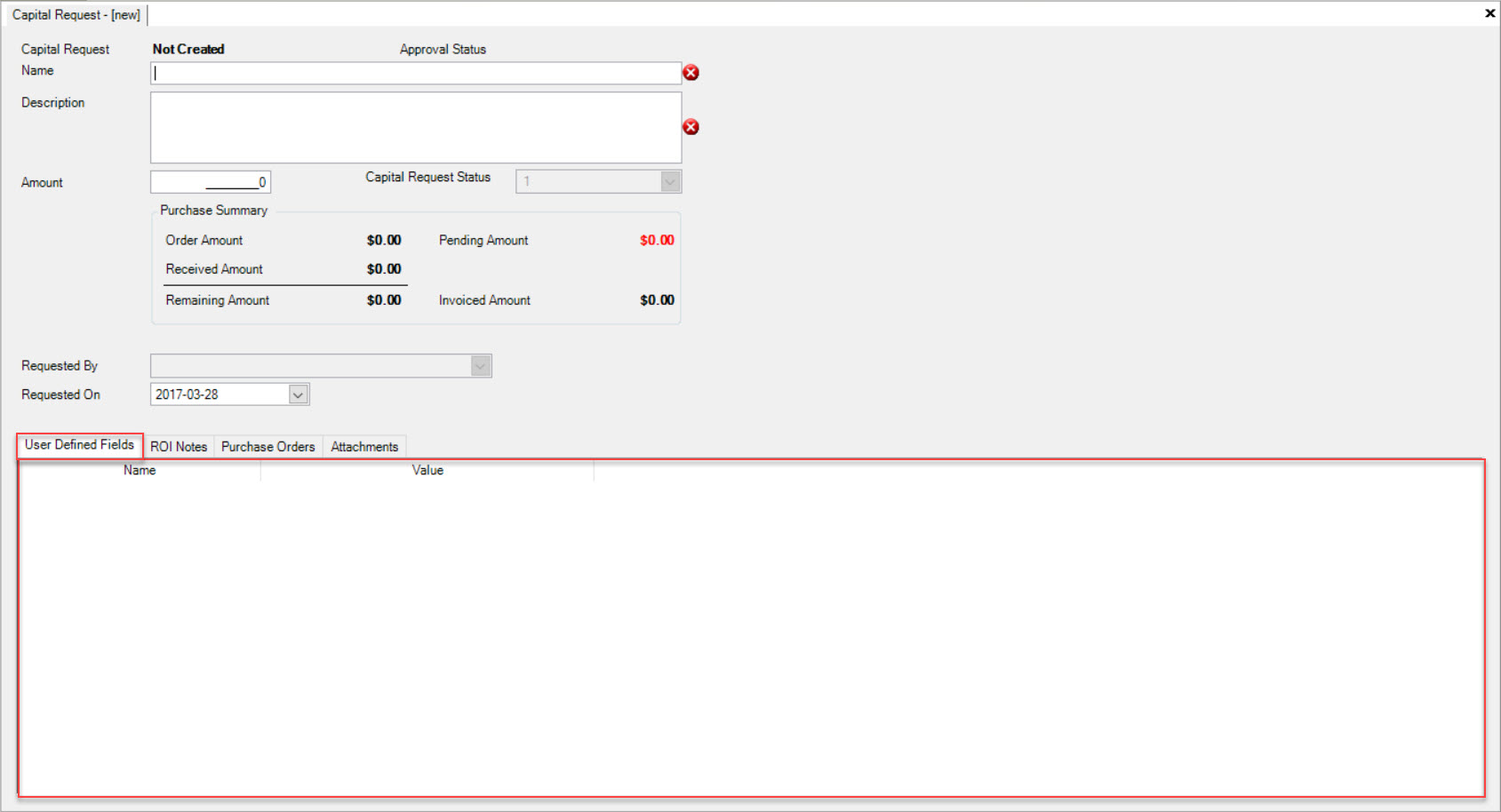The height and width of the screenshot is (812, 1501).
Task: Click the Value column header
Action: [x=427, y=471]
